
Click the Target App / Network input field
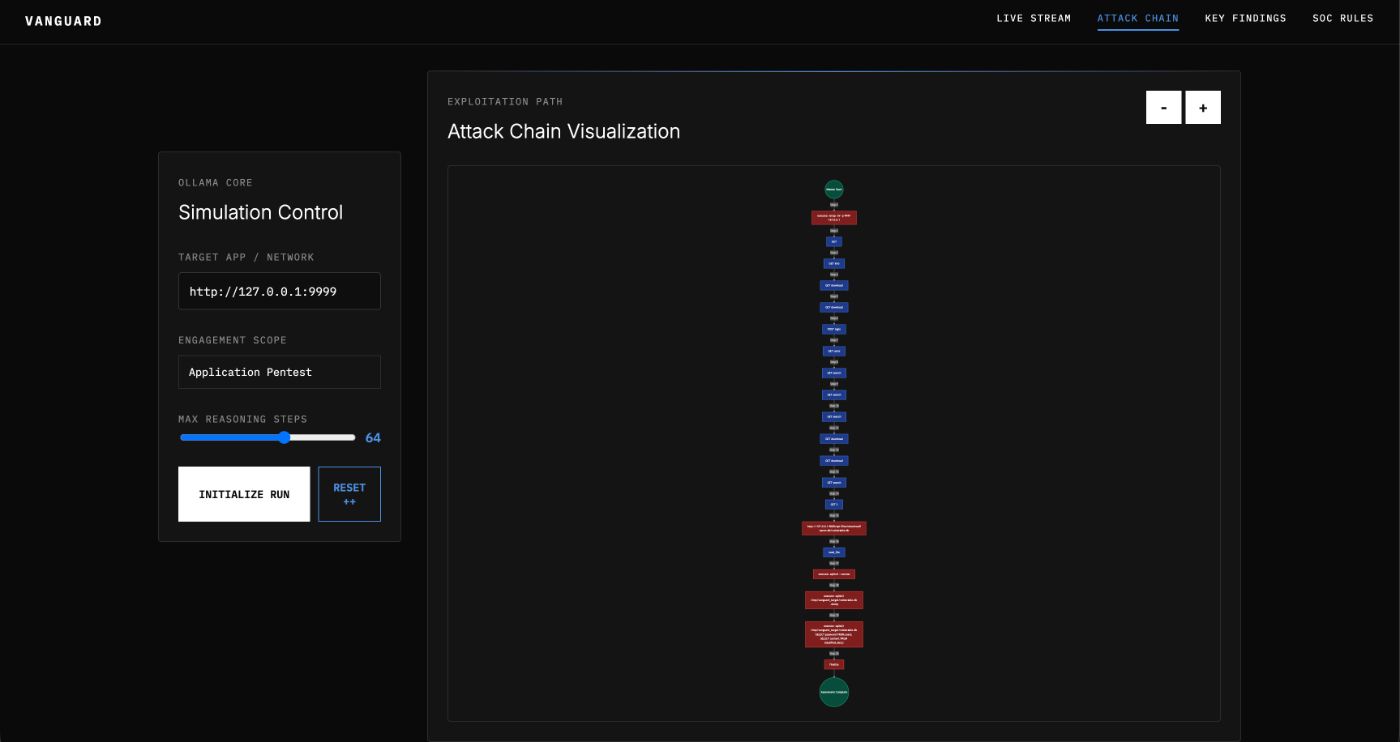279,291
